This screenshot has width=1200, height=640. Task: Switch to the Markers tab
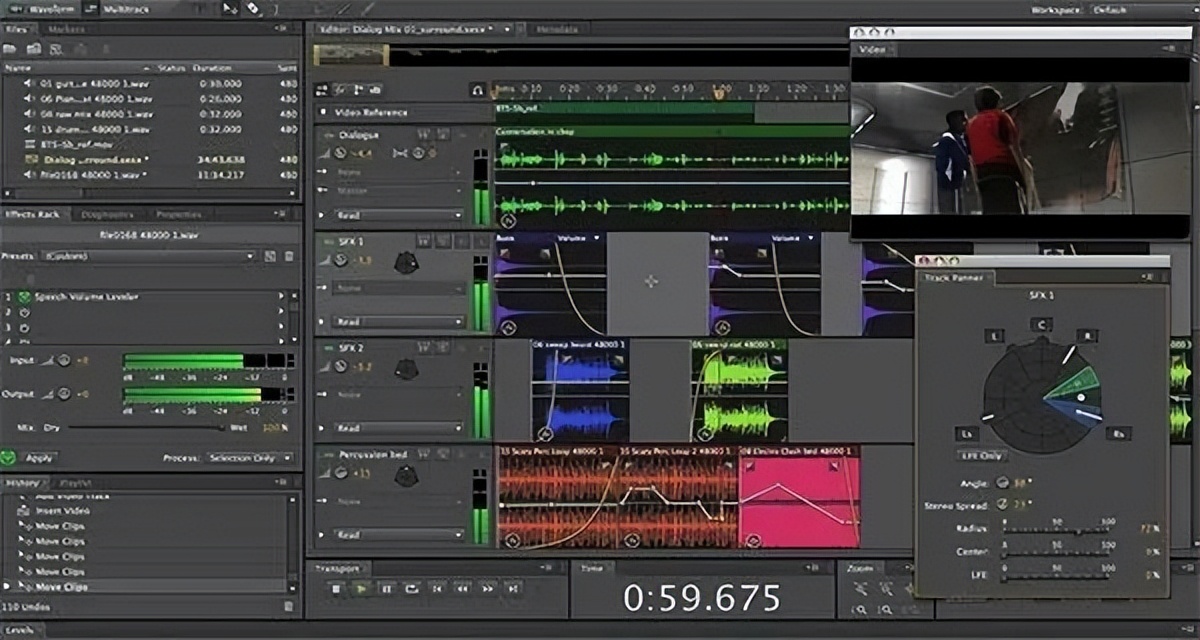point(66,29)
